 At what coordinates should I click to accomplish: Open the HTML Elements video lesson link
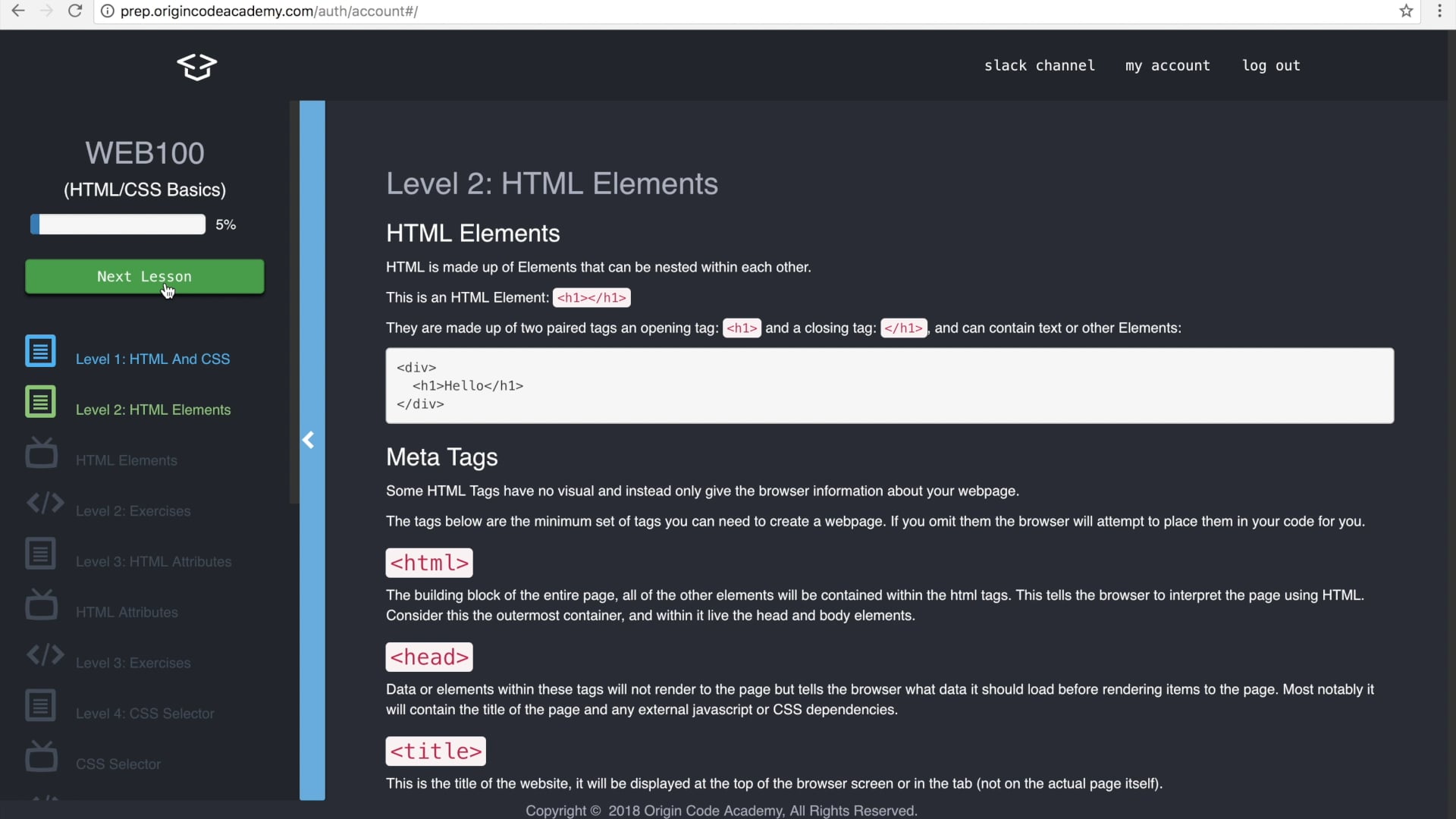coord(127,460)
